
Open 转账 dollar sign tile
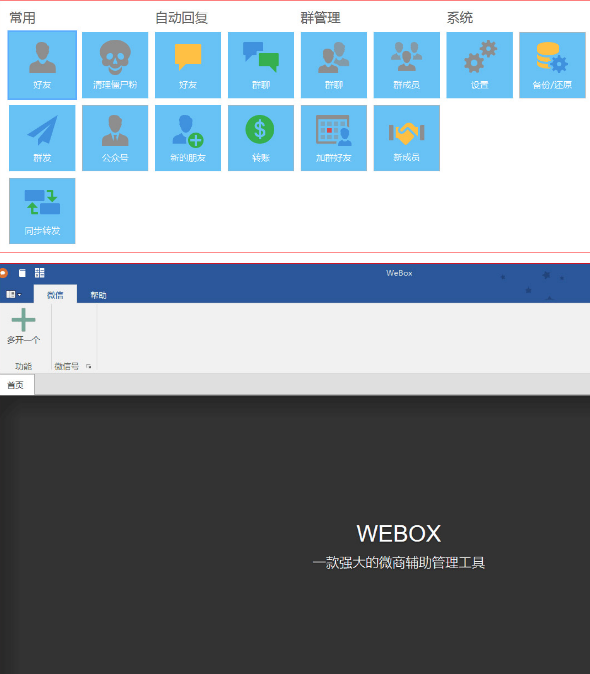tap(261, 138)
